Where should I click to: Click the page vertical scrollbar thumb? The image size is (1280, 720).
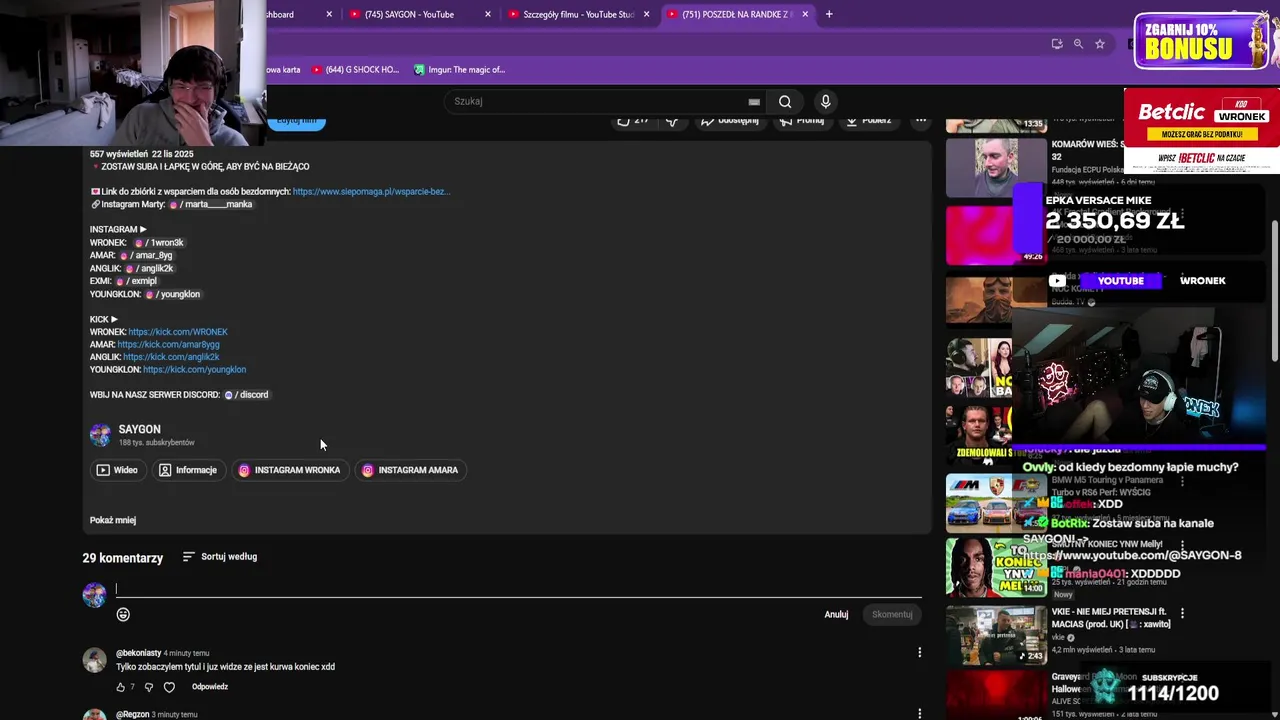1274,290
